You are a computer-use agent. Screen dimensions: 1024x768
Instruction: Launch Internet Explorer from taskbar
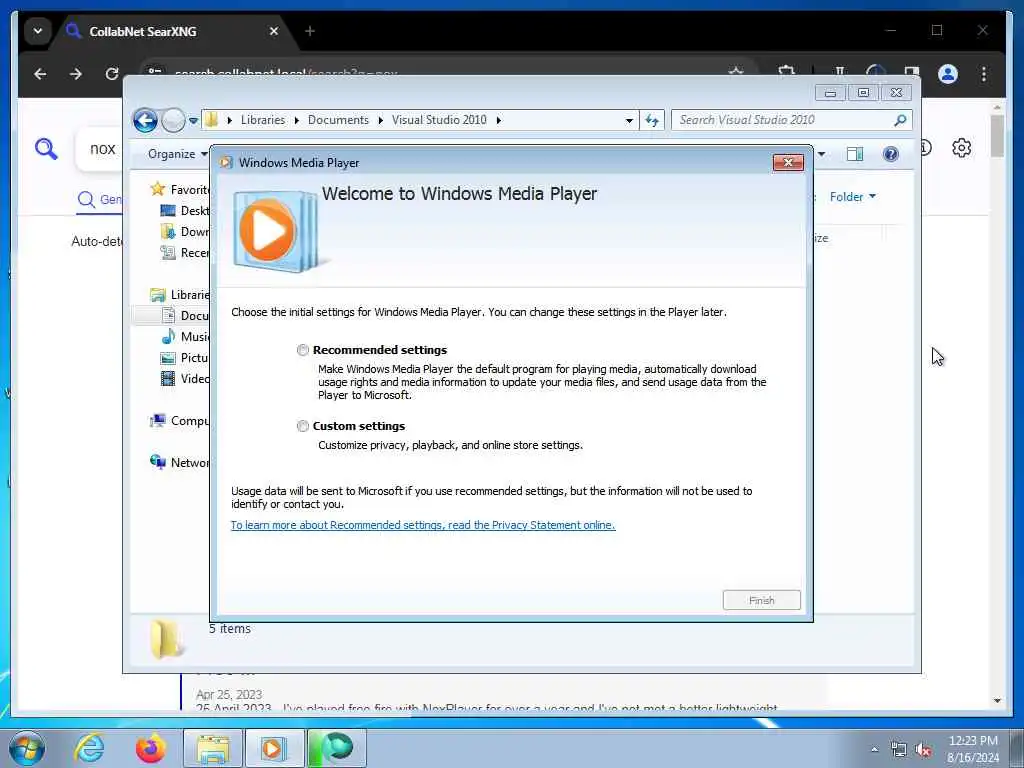[89, 748]
